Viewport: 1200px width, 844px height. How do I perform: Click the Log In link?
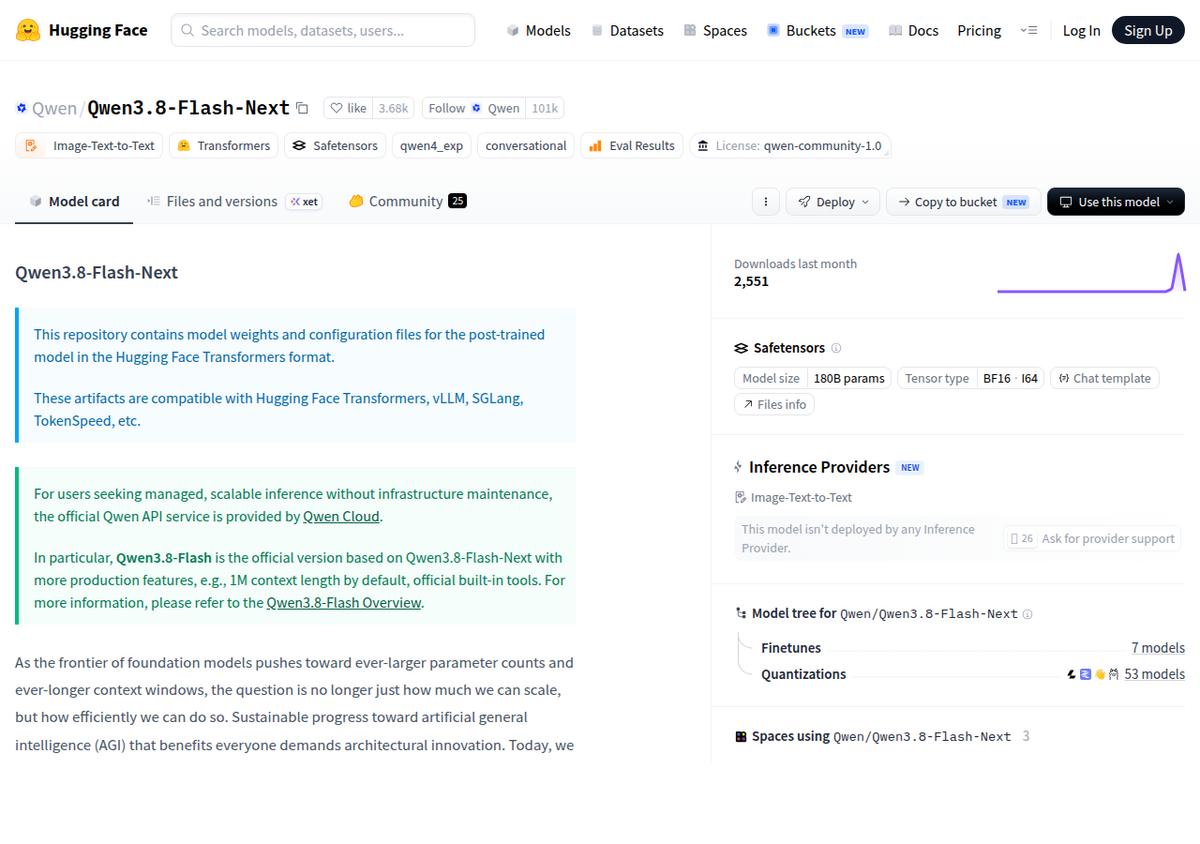pos(1081,31)
